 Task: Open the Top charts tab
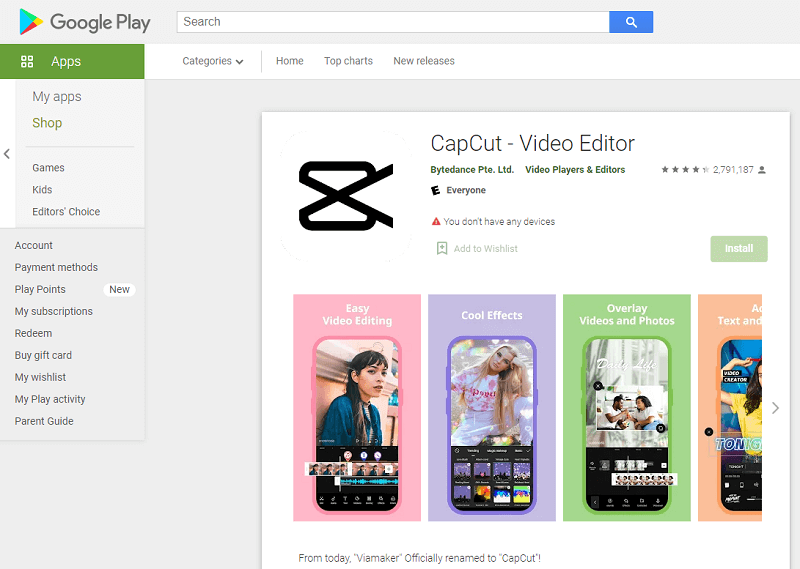tap(348, 61)
